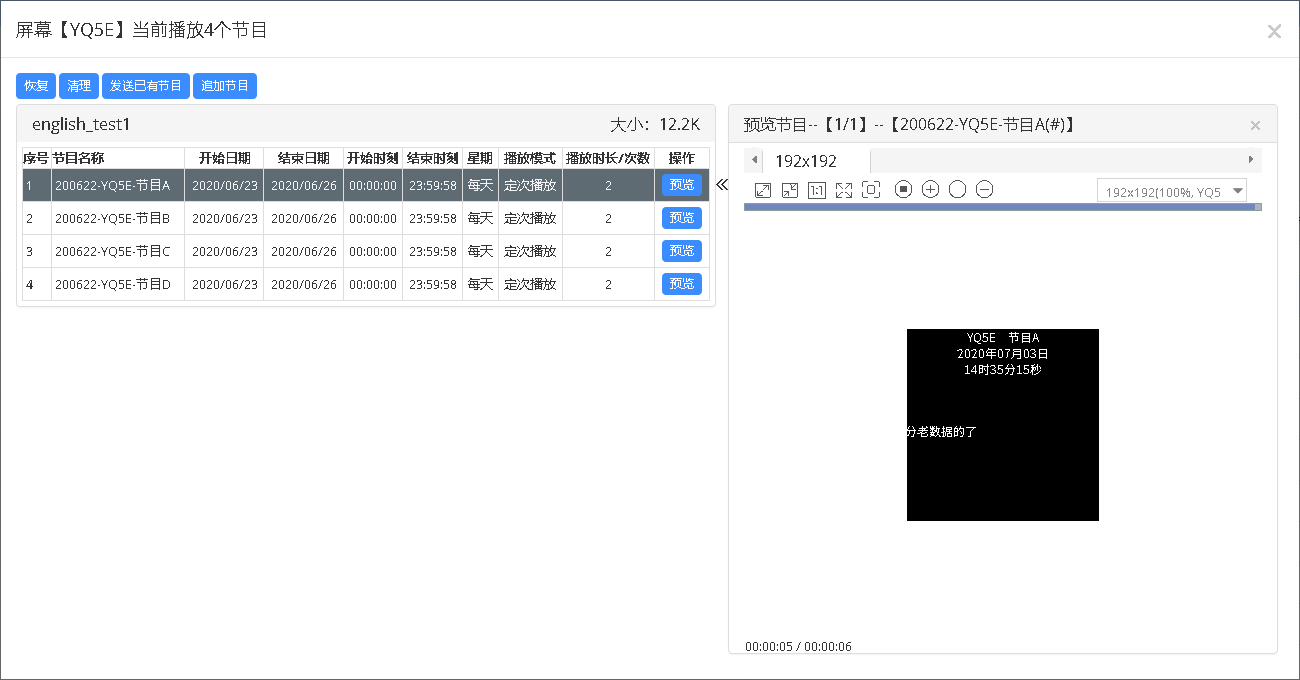The width and height of the screenshot is (1300, 680).
Task: Open the 192x192(100%, YQ5 dropdown
Action: coord(1172,191)
